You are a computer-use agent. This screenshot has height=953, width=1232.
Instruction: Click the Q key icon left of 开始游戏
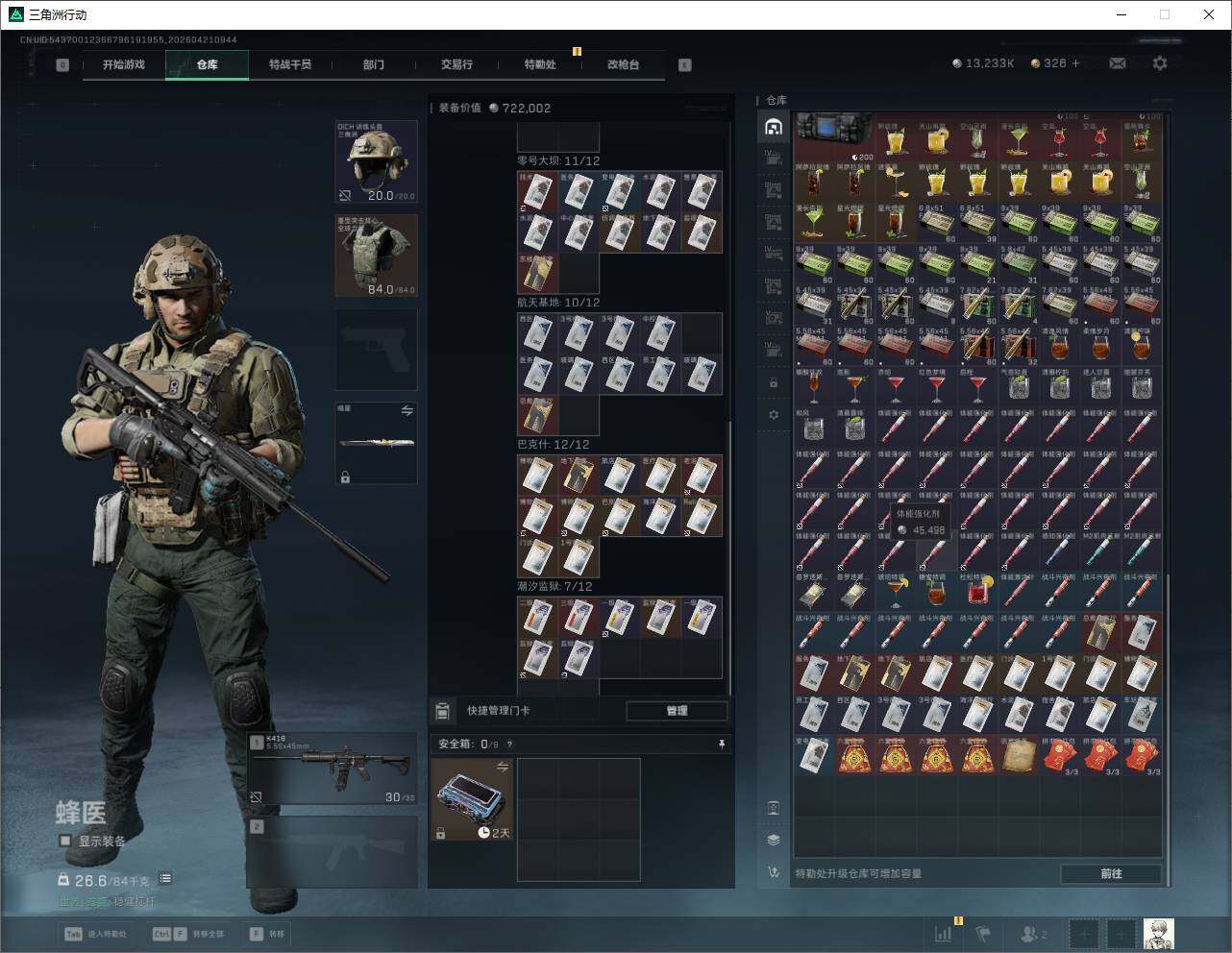pyautogui.click(x=62, y=65)
